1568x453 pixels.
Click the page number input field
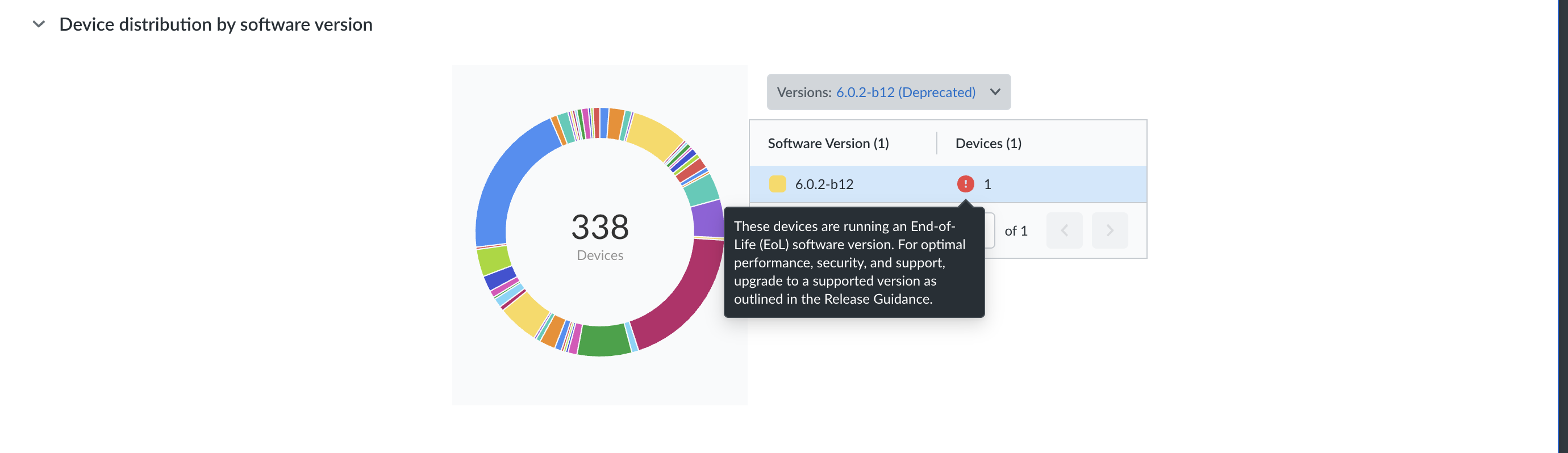pyautogui.click(x=990, y=230)
